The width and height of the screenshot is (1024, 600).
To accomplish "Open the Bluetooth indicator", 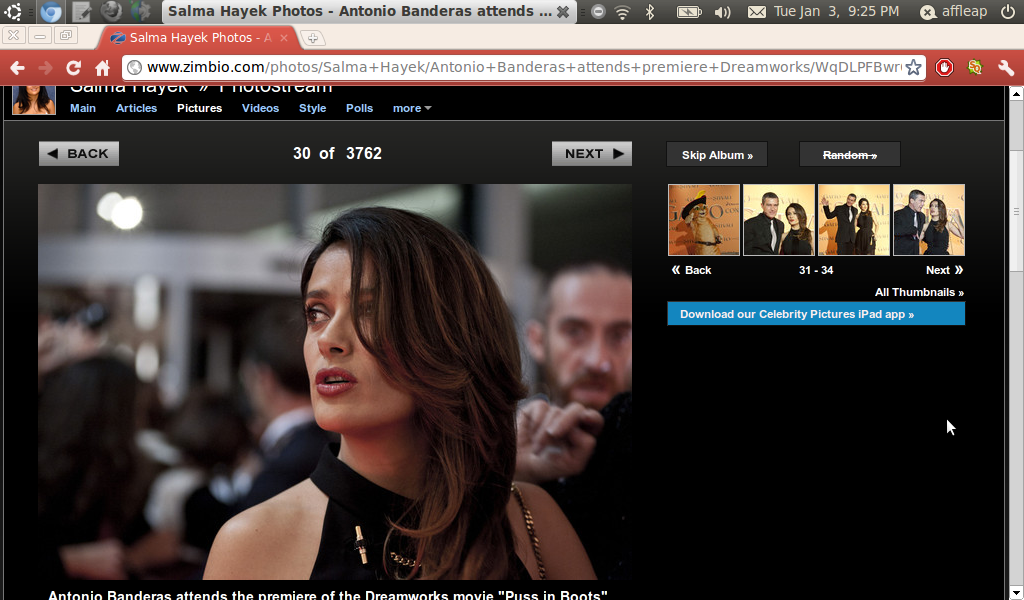I will pos(650,12).
